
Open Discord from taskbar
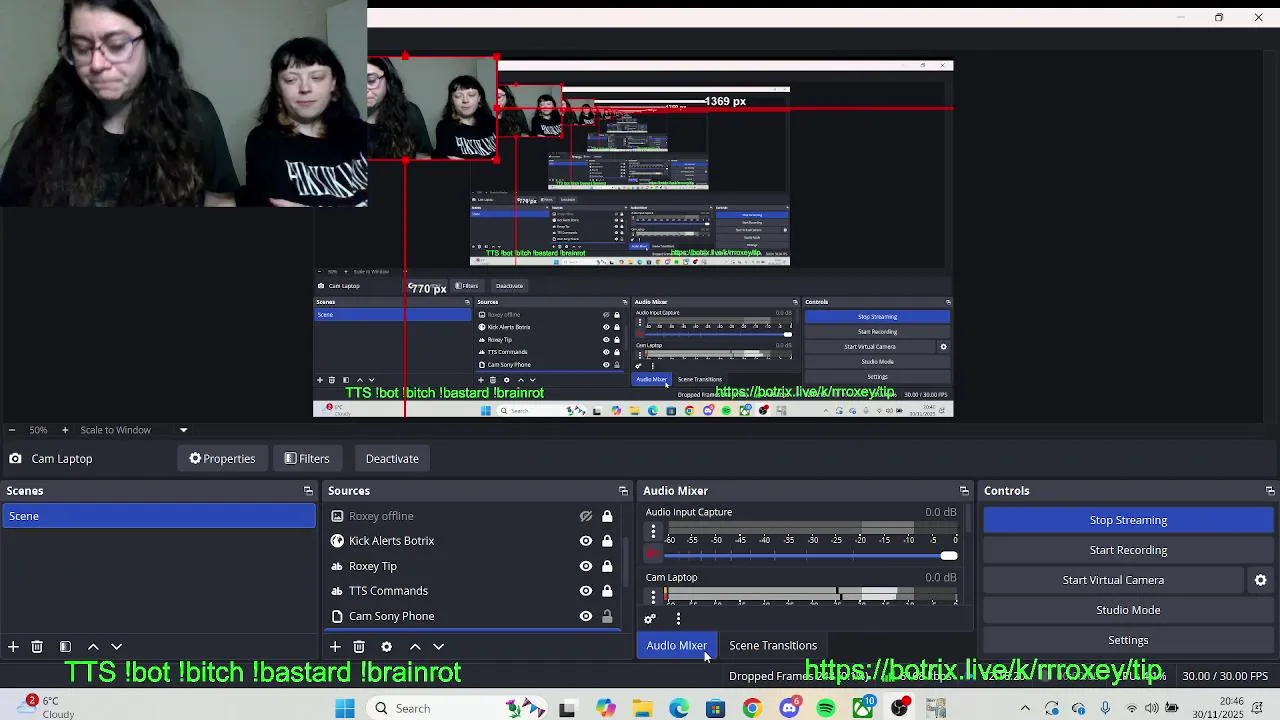pos(789,708)
